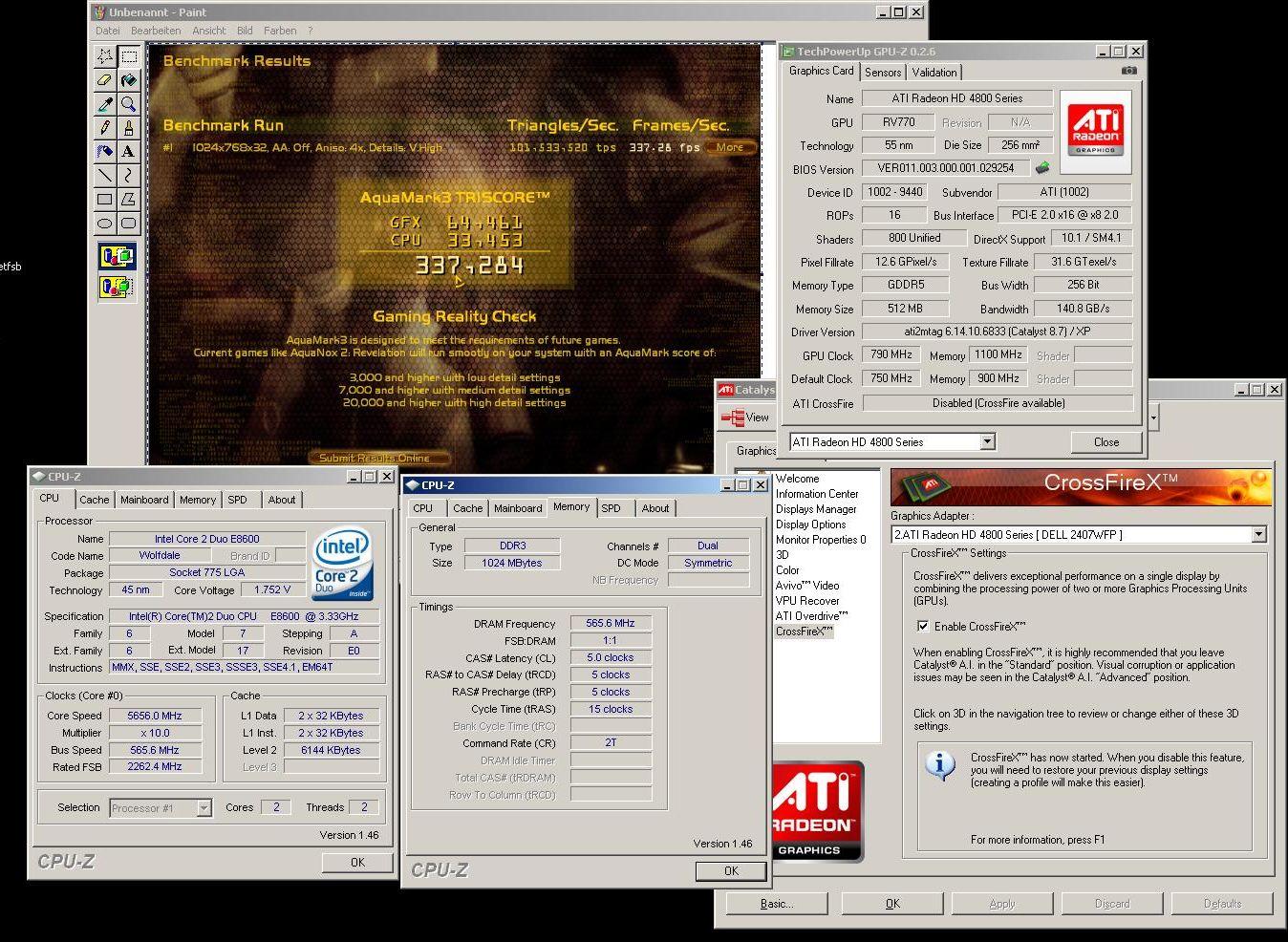Image resolution: width=1288 pixels, height=942 pixels.
Task: Open the View icon in Catalyst Control Center
Action: tap(745, 417)
